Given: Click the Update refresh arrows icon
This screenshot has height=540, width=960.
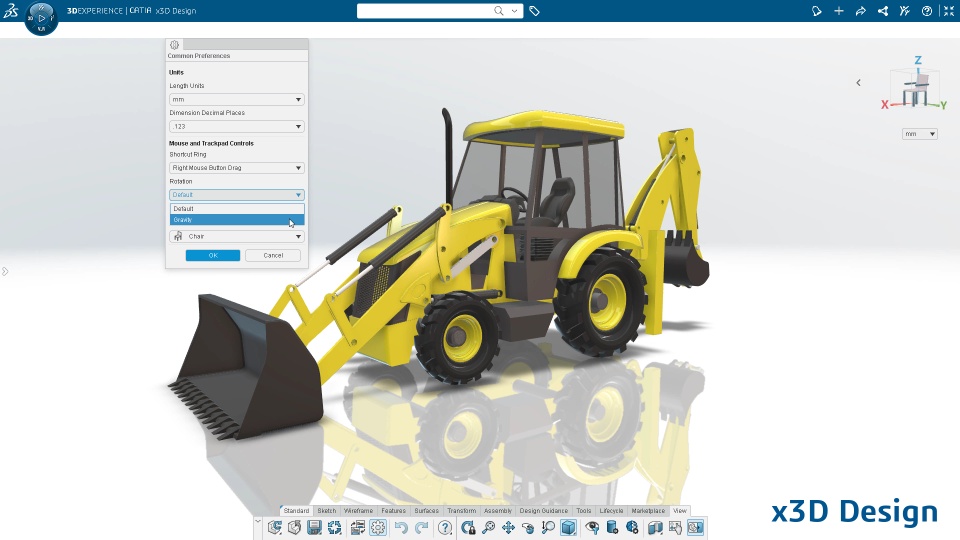Looking at the screenshot, I should coord(334,528).
